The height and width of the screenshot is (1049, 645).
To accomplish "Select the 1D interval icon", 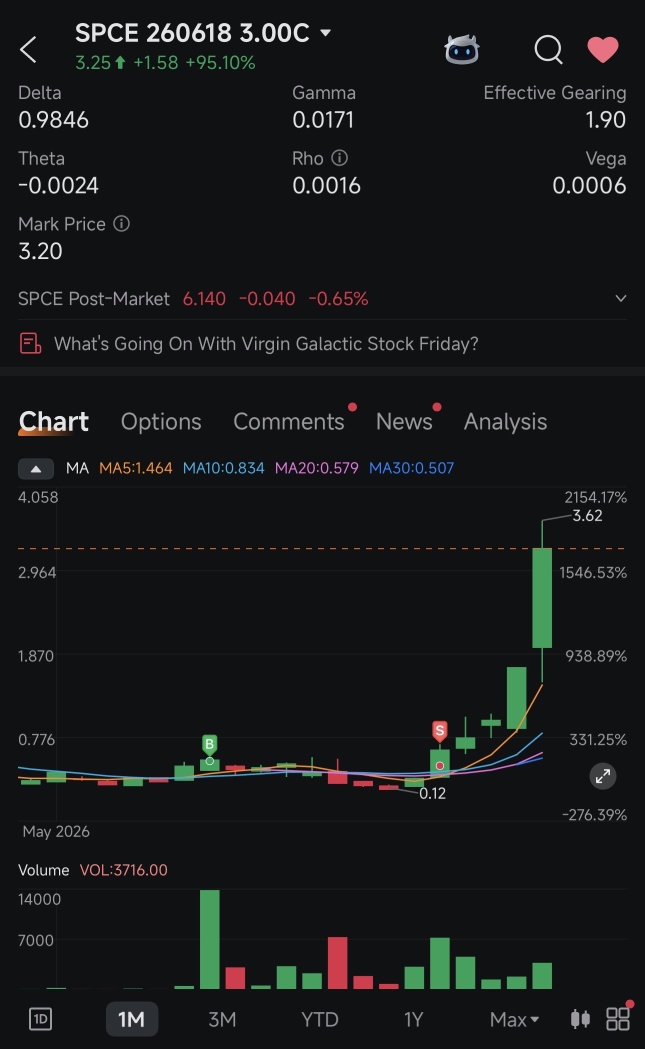I will [x=41, y=1019].
